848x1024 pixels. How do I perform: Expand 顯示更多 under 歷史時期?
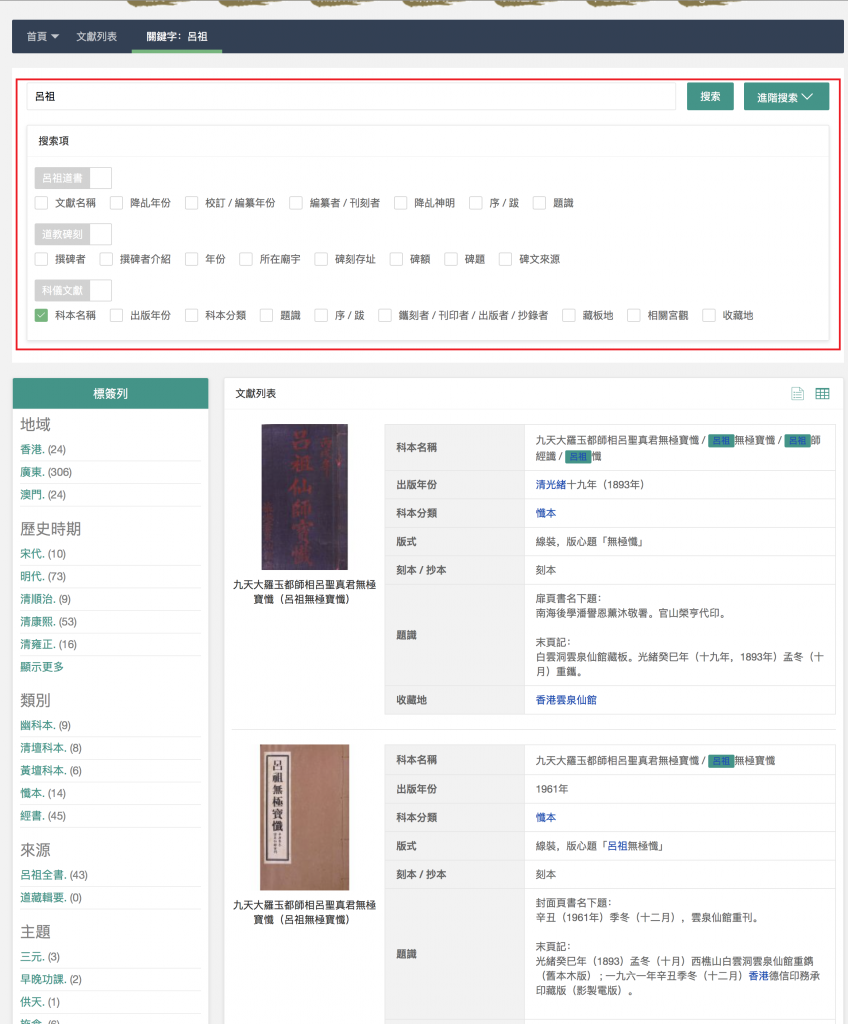42,667
